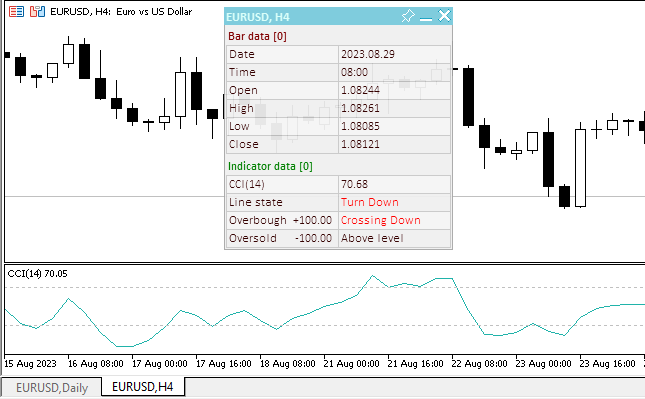Viewport: 645px width, 399px height.
Task: Click the red Market Watch list icon
Action: [16, 12]
